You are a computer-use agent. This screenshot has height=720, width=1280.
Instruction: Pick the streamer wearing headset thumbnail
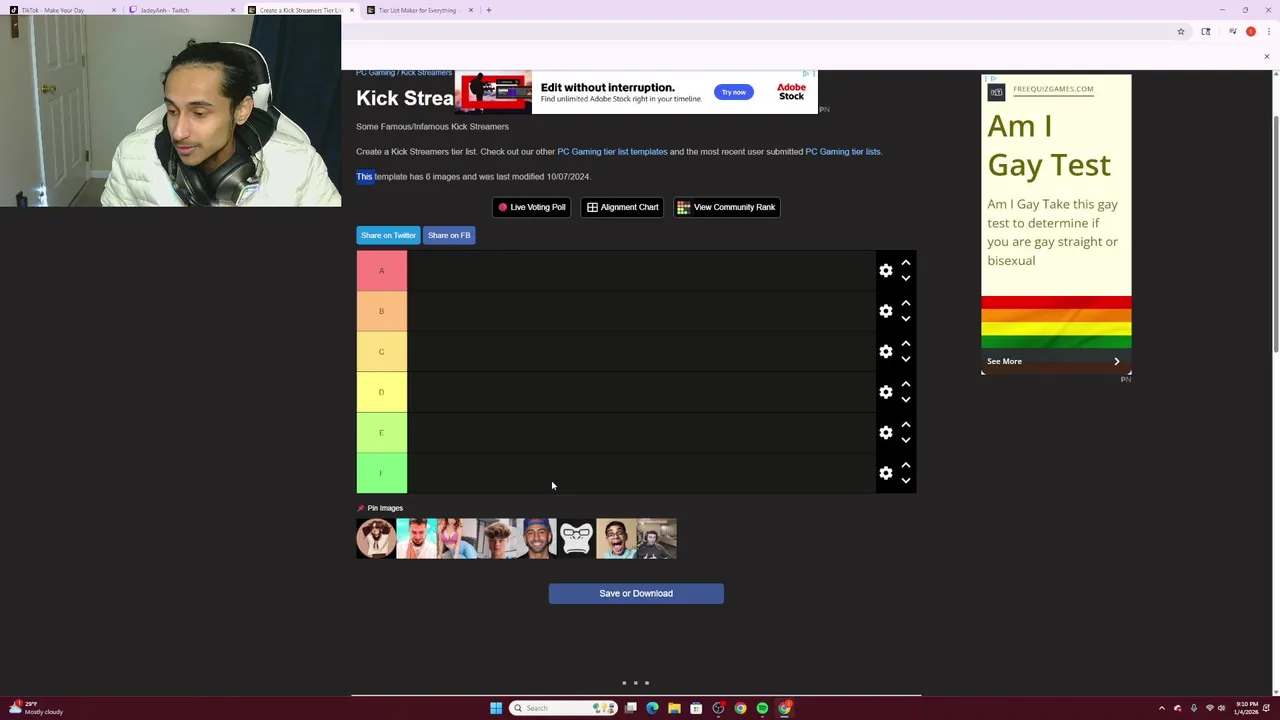point(656,538)
